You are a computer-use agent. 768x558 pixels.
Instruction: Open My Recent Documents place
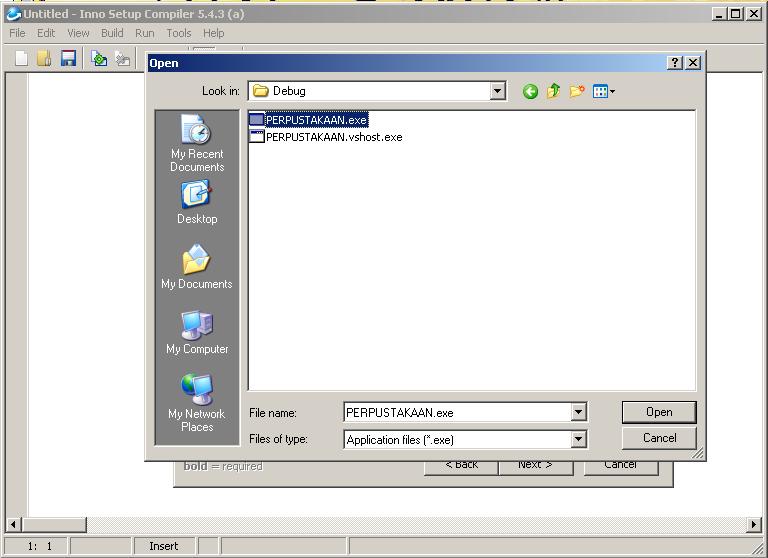click(x=197, y=143)
